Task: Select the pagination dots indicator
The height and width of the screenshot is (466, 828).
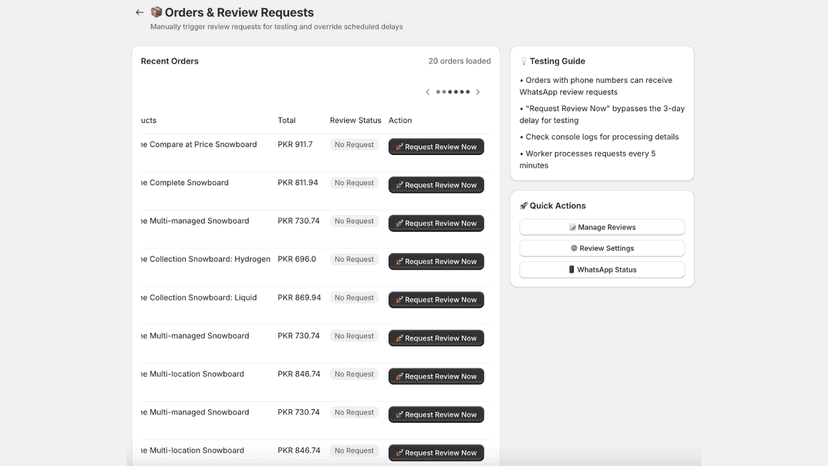Action: coord(453,92)
